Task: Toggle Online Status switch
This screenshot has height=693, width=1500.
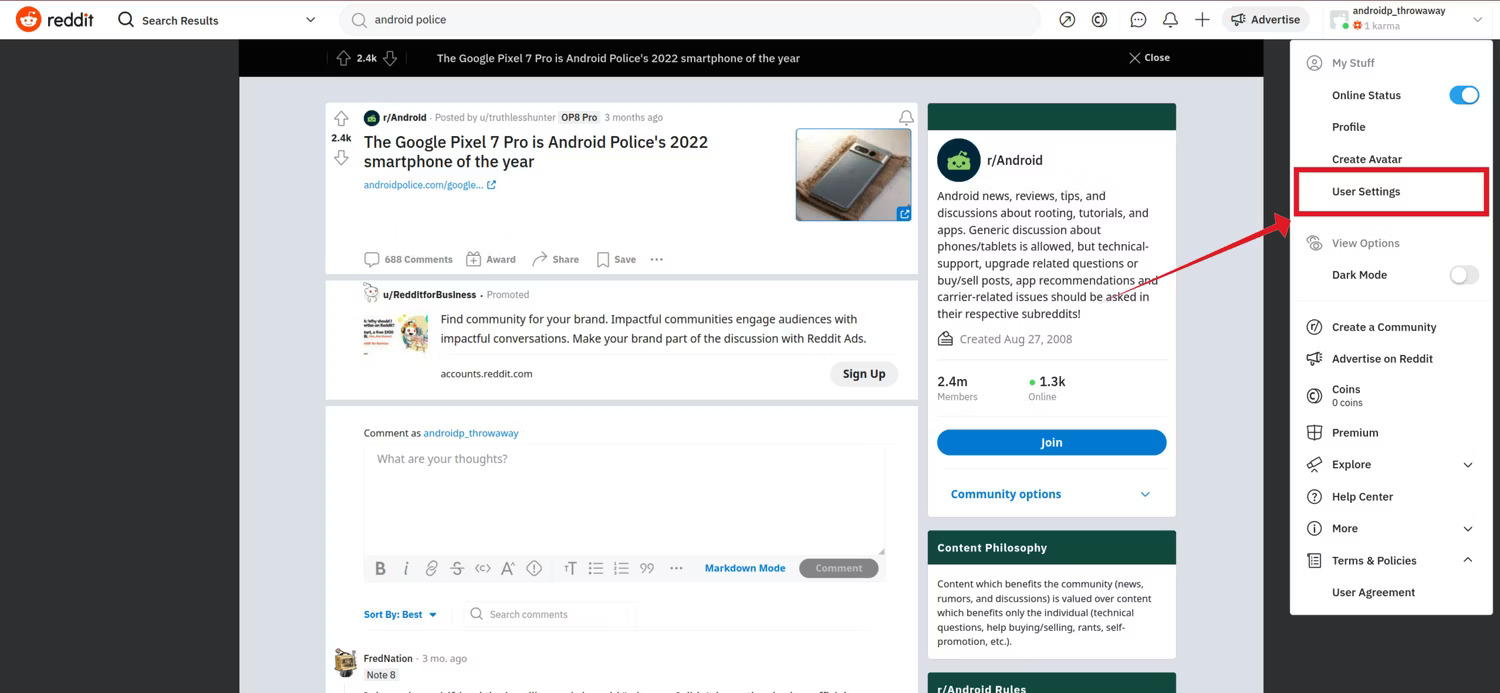Action: pyautogui.click(x=1464, y=95)
